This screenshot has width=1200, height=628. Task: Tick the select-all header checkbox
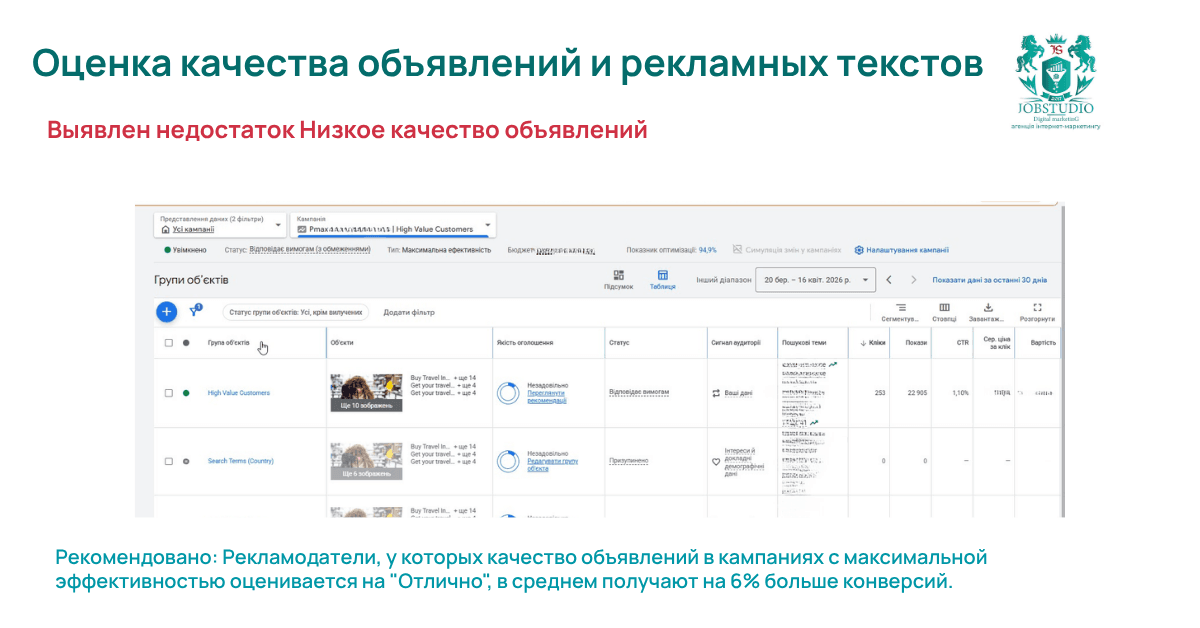click(x=168, y=342)
